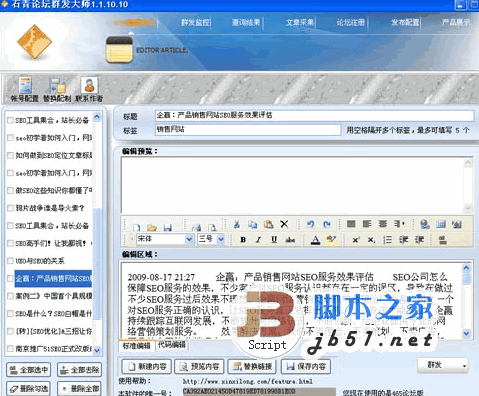
Task: Toggle strikethrough formatting
Action: click(290, 240)
